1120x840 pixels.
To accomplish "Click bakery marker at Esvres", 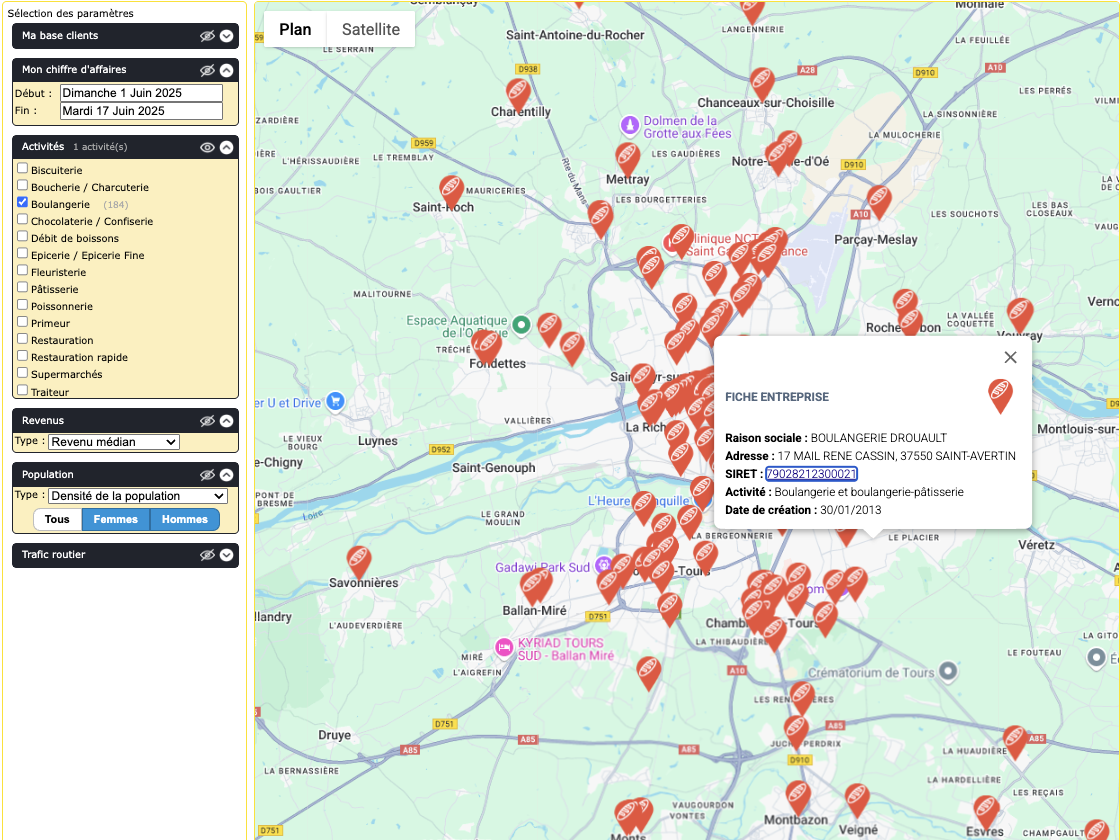I will point(986,812).
